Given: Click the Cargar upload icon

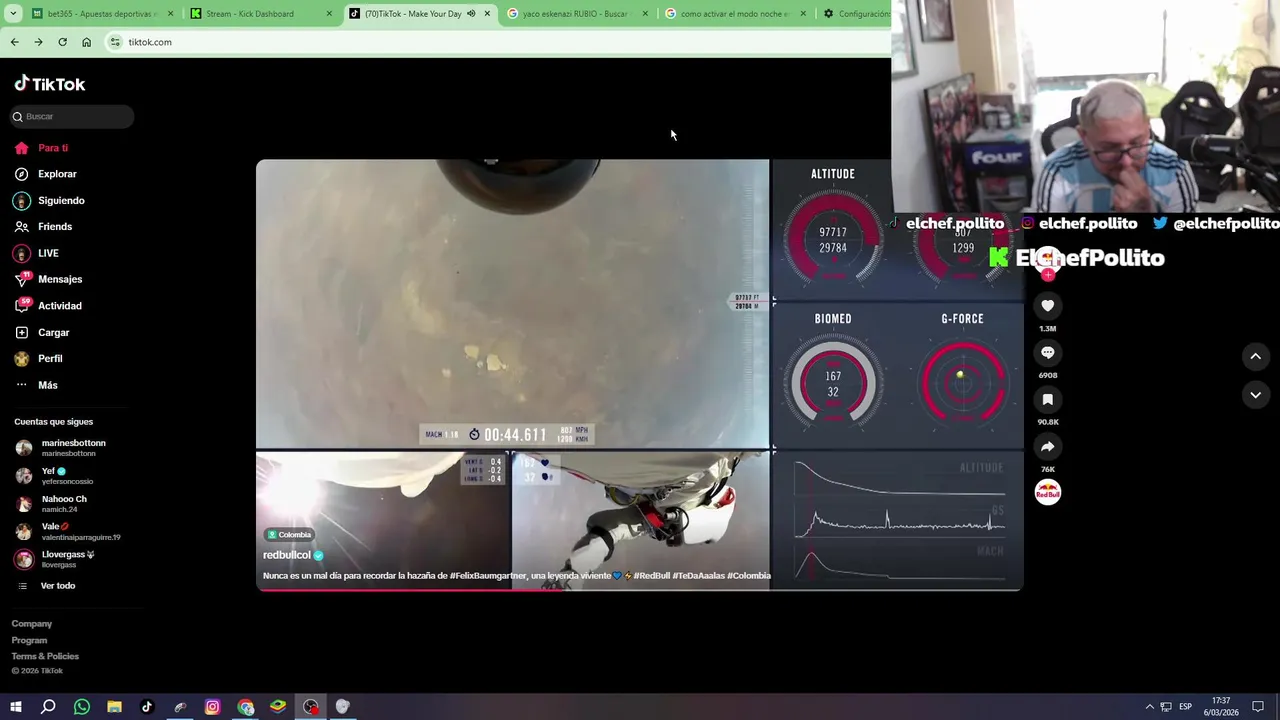Looking at the screenshot, I should click(x=22, y=332).
